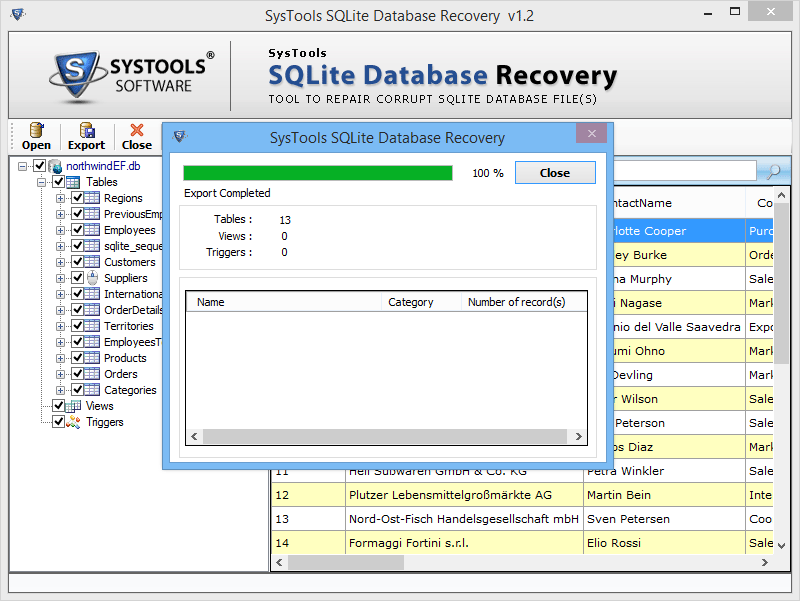Click the main window's title bar app icon
Image resolution: width=800 pixels, height=601 pixels.
(17, 14)
